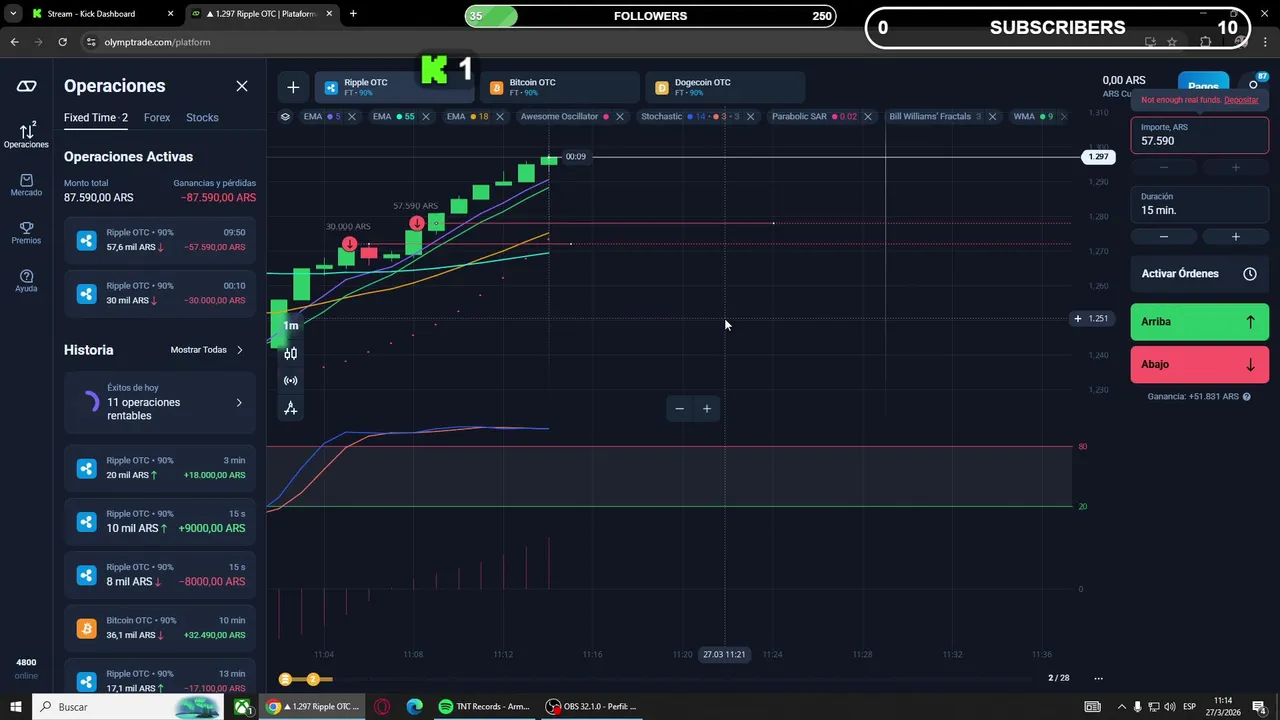Switch to the Stocks tab
Viewport: 1280px width, 720px height.
[x=202, y=117]
